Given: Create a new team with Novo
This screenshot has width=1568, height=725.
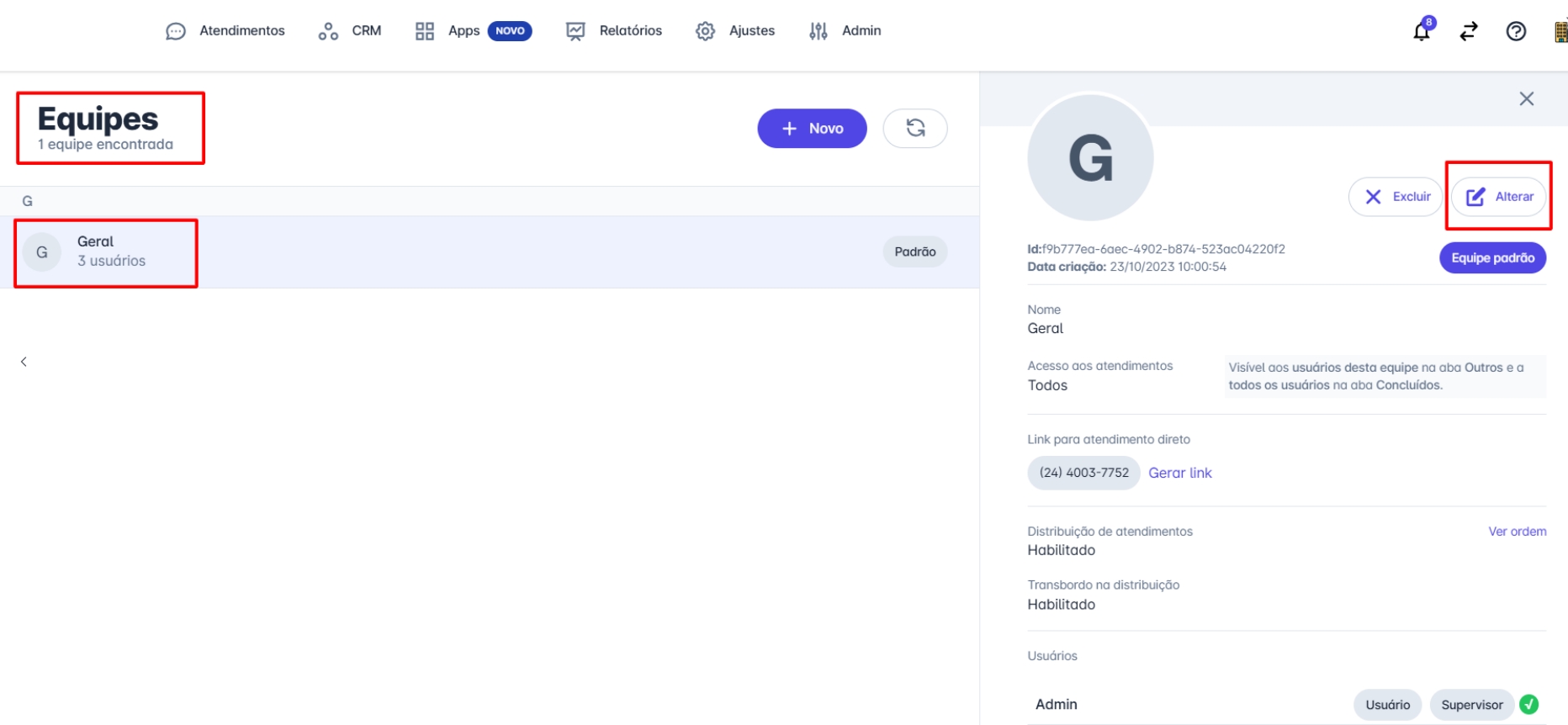Looking at the screenshot, I should (x=812, y=128).
